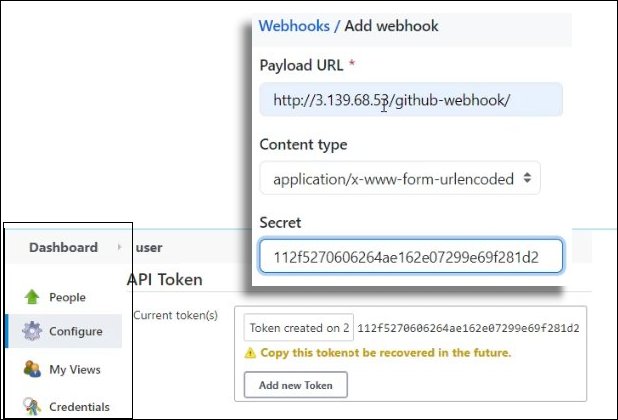Click the generated API token value
618x420 pixels.
(x=468, y=328)
